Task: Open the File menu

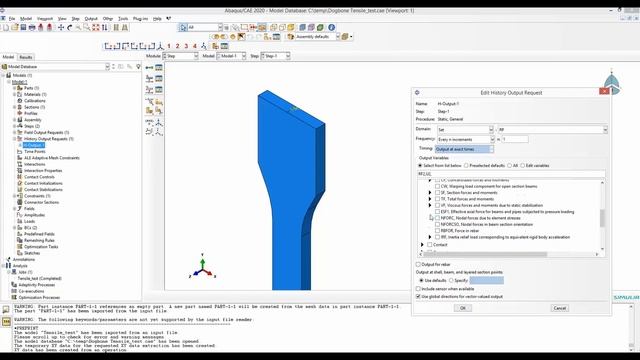Action: tap(12, 18)
